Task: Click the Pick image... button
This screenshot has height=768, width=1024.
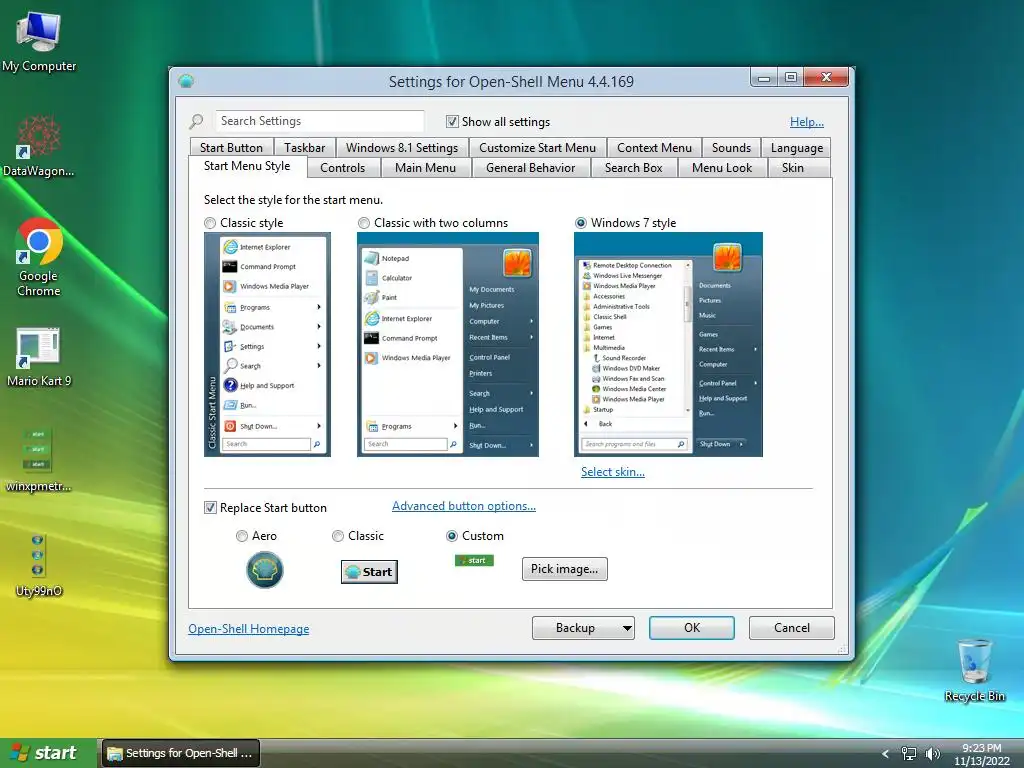Action: click(564, 569)
